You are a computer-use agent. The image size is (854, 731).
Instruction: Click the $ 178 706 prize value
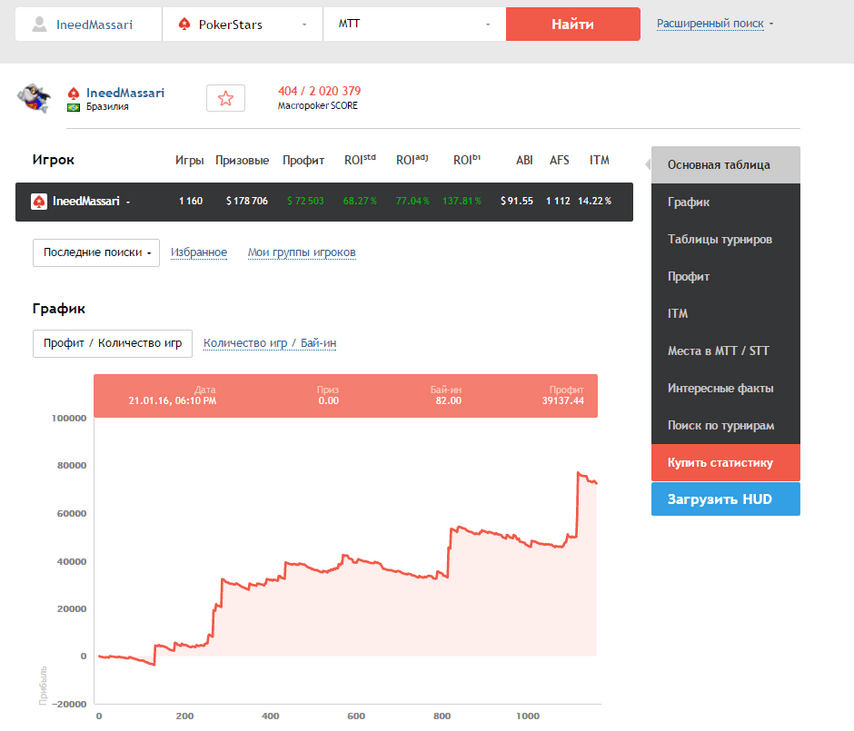point(247,201)
